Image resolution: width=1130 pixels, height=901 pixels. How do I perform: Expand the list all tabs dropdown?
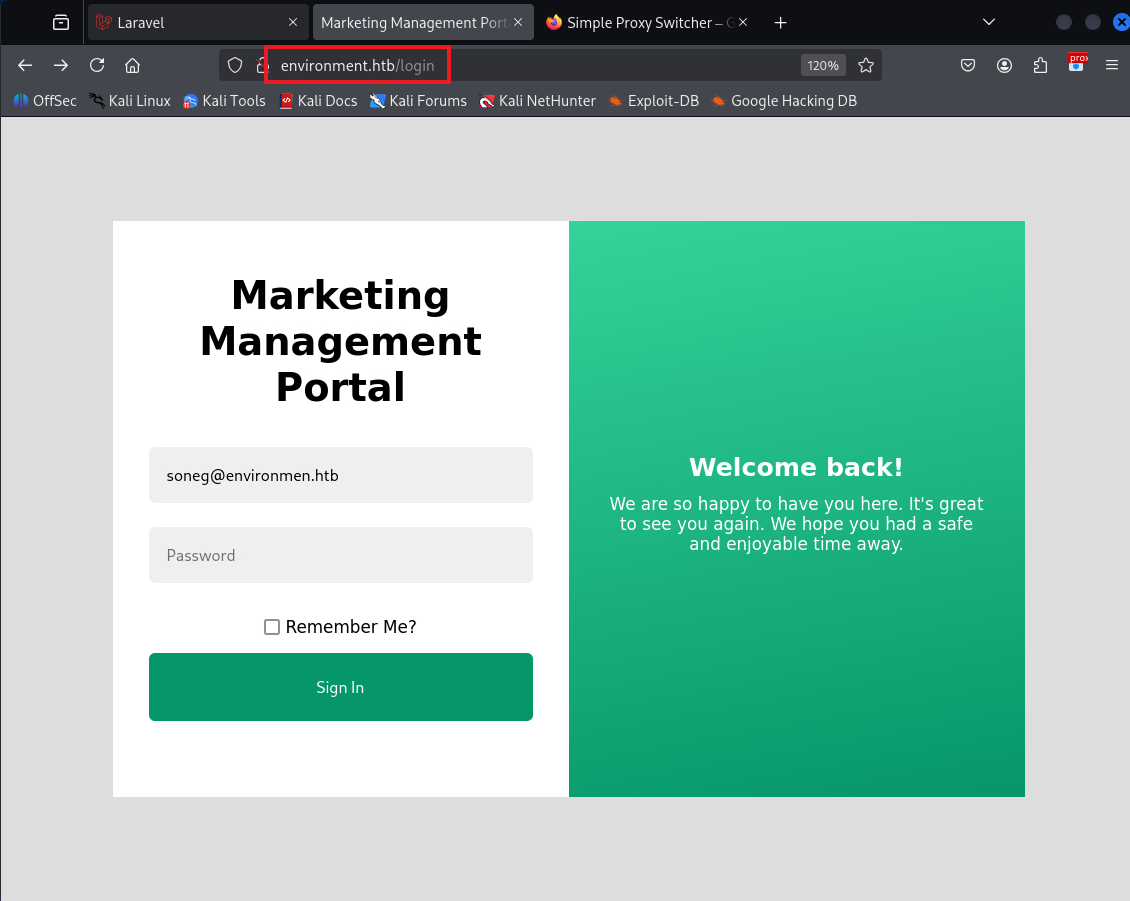(988, 22)
